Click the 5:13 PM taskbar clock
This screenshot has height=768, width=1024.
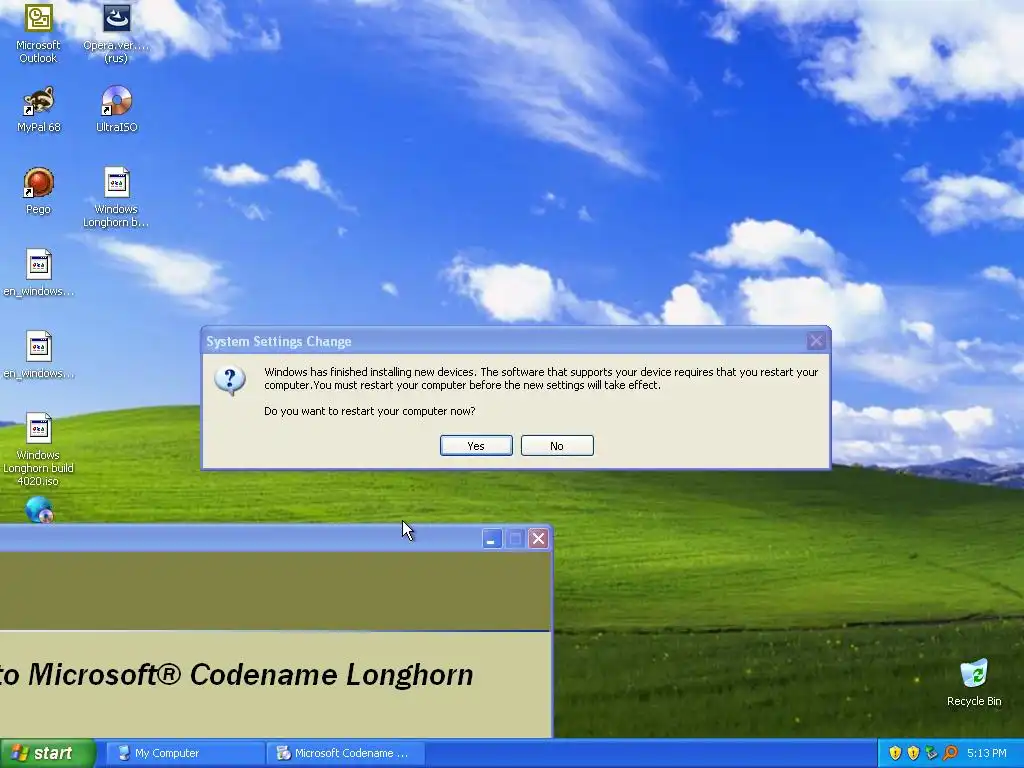[x=987, y=753]
